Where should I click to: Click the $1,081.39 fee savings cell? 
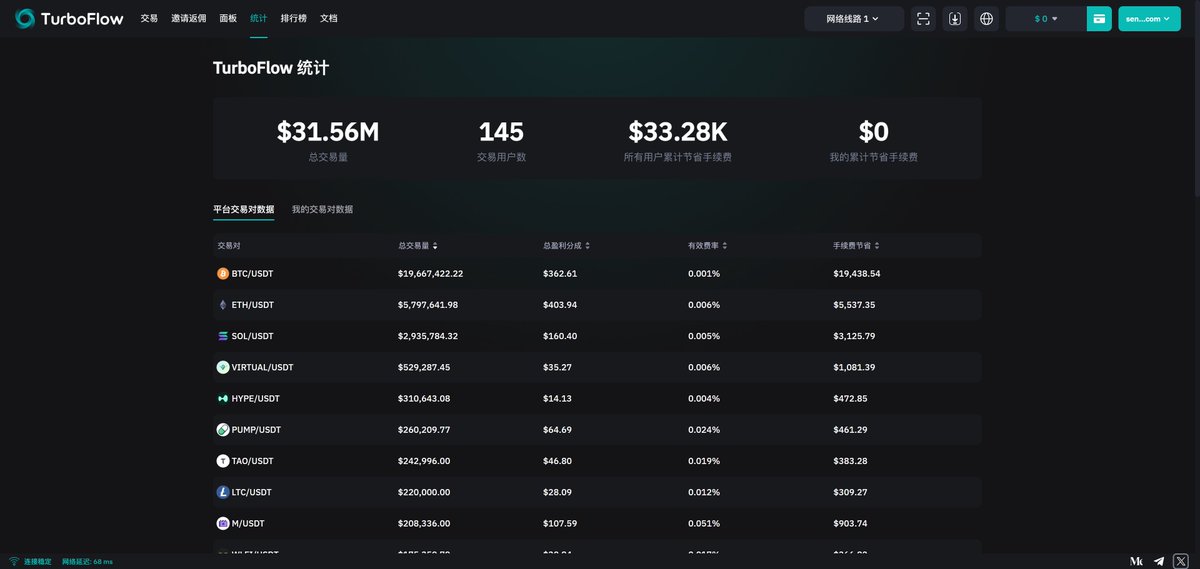(854, 367)
